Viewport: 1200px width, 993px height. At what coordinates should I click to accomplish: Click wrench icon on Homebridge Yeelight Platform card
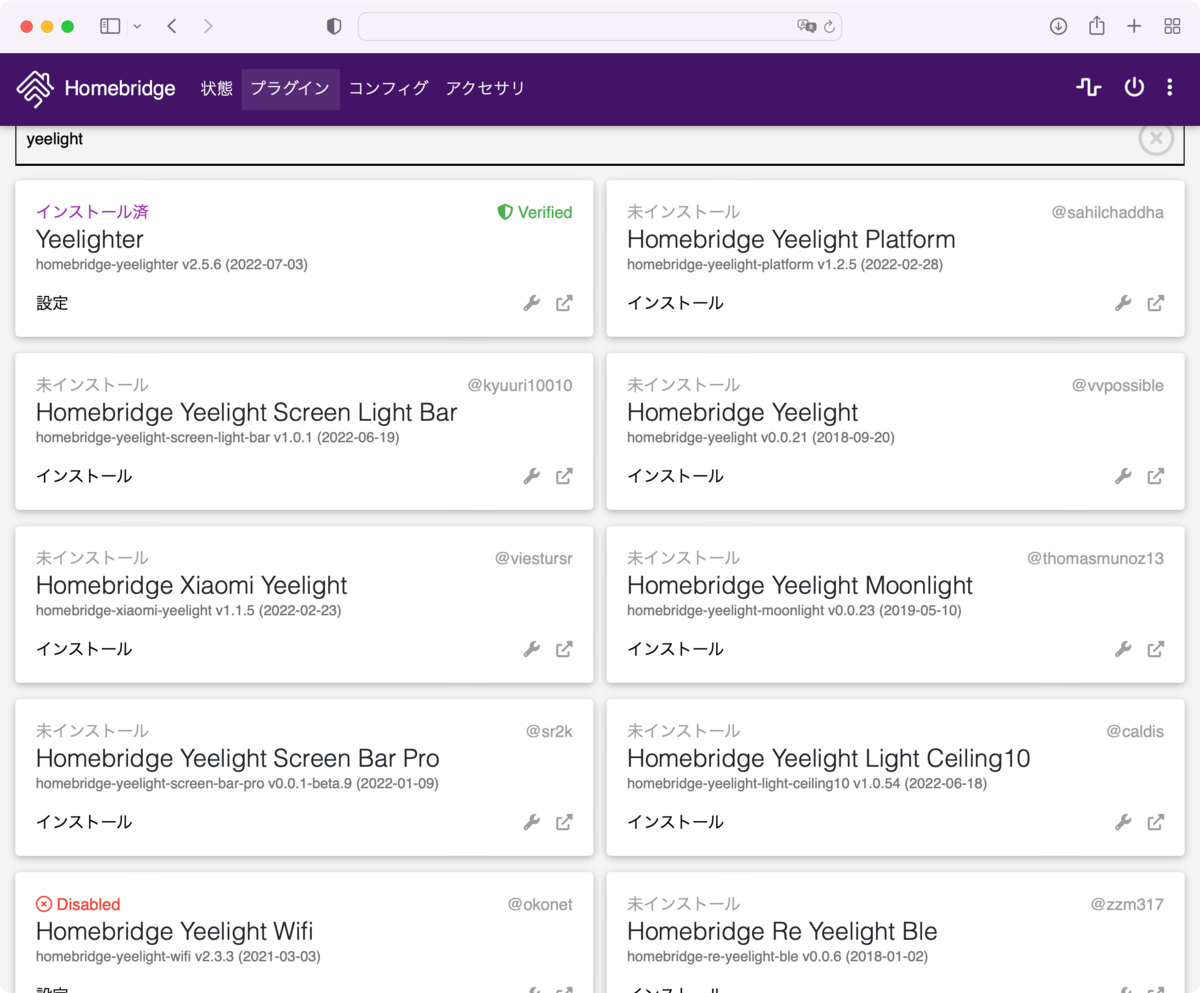tap(1123, 303)
